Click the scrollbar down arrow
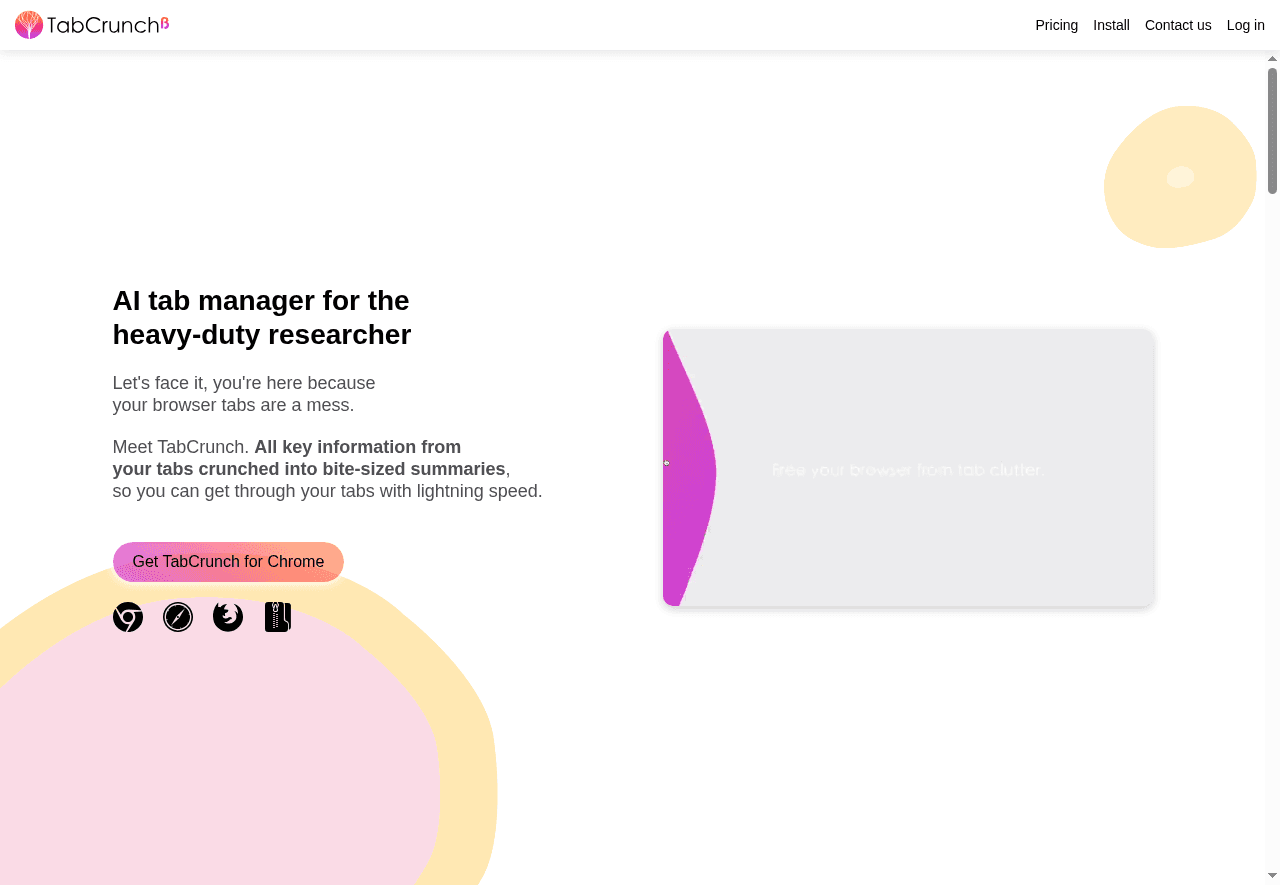1280x885 pixels. click(x=1272, y=877)
